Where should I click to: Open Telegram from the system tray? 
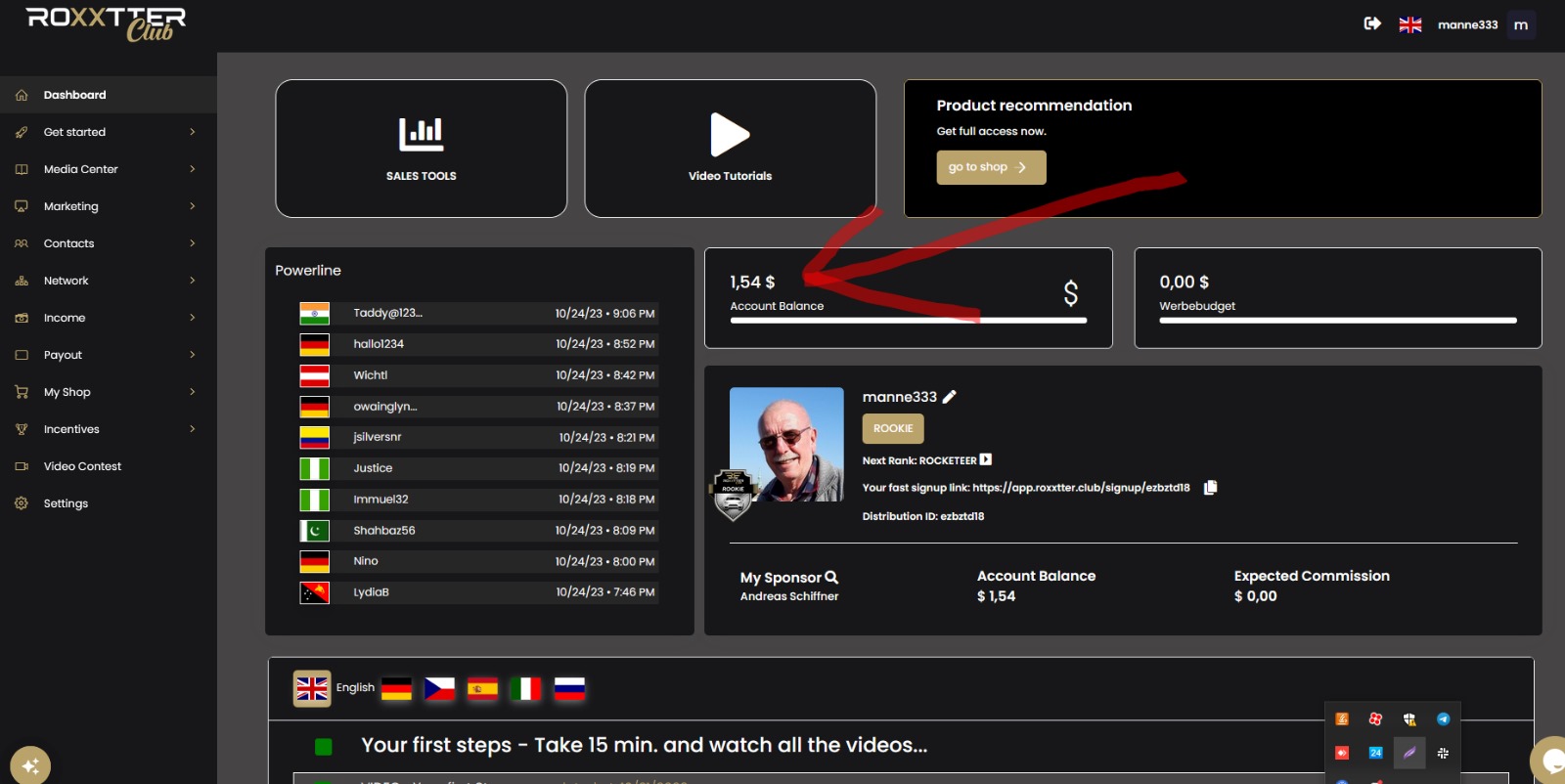click(x=1443, y=719)
